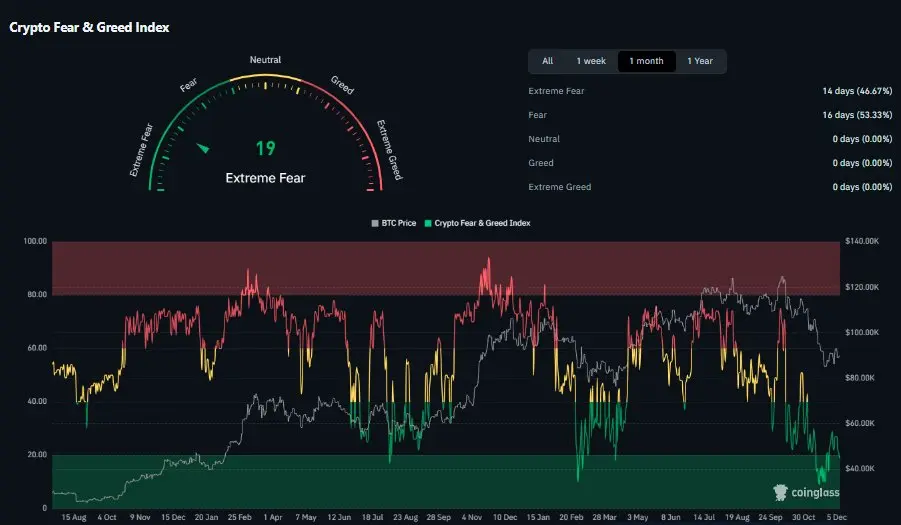This screenshot has height=525, width=901.
Task: Click the gauge value 19
Action: (x=265, y=149)
